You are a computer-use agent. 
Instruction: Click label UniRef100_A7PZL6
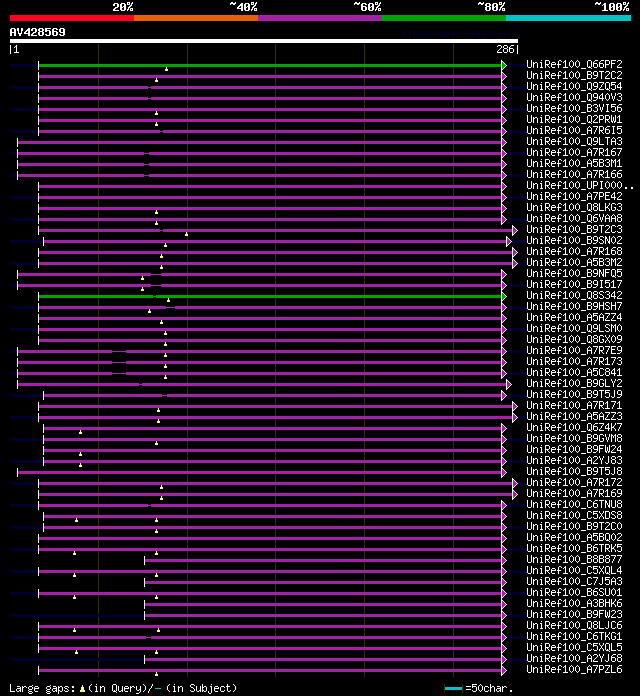574,669
